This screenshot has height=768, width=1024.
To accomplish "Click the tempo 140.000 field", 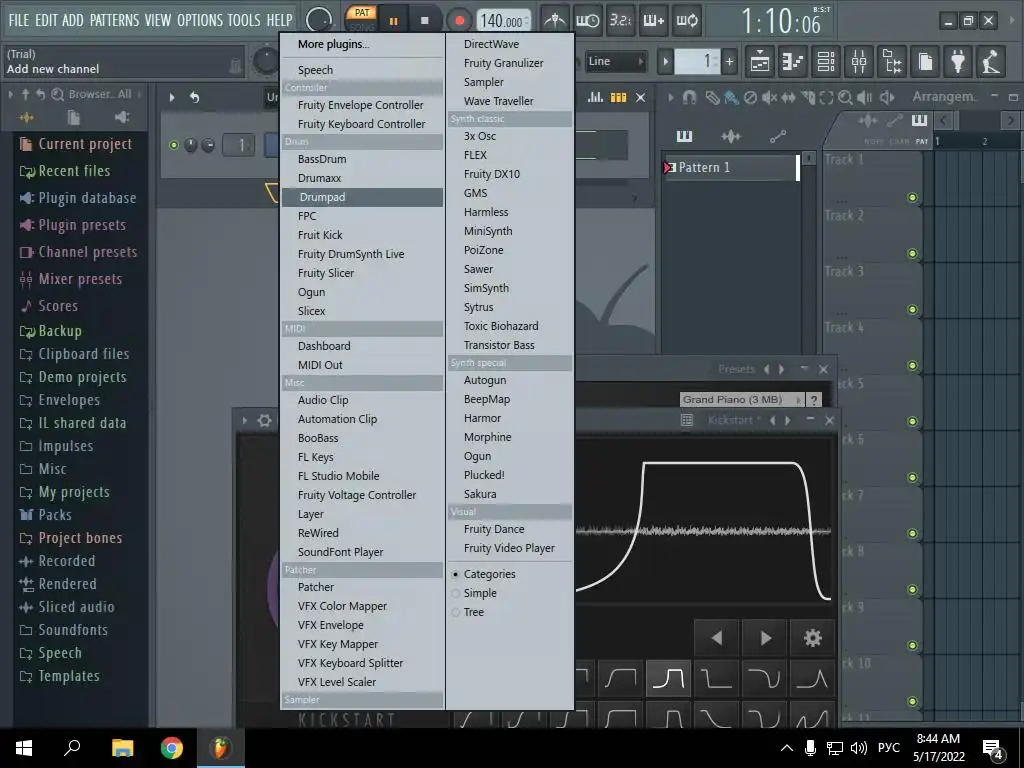I will (502, 21).
